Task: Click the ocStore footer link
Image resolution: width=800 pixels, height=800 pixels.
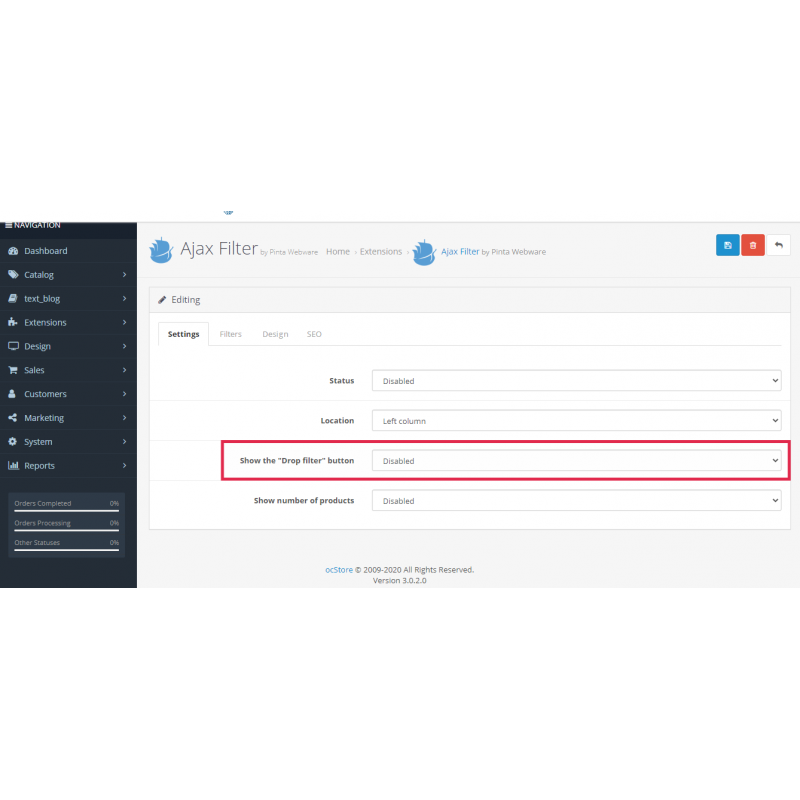Action: [338, 570]
